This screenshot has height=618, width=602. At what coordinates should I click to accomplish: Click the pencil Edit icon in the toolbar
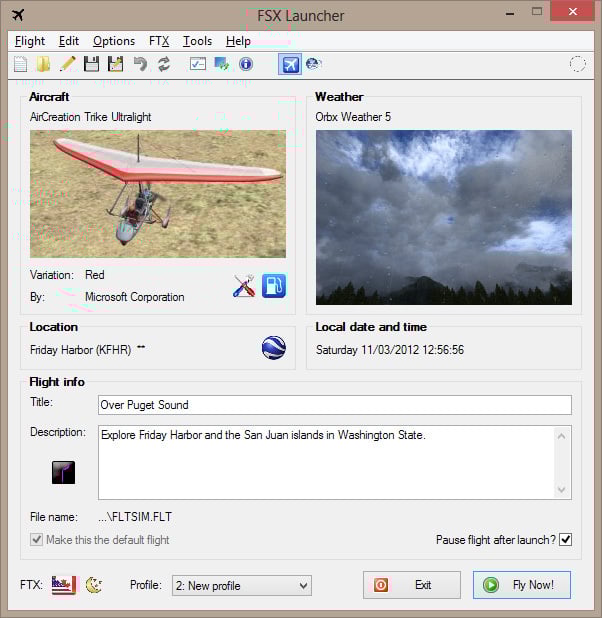[67, 64]
